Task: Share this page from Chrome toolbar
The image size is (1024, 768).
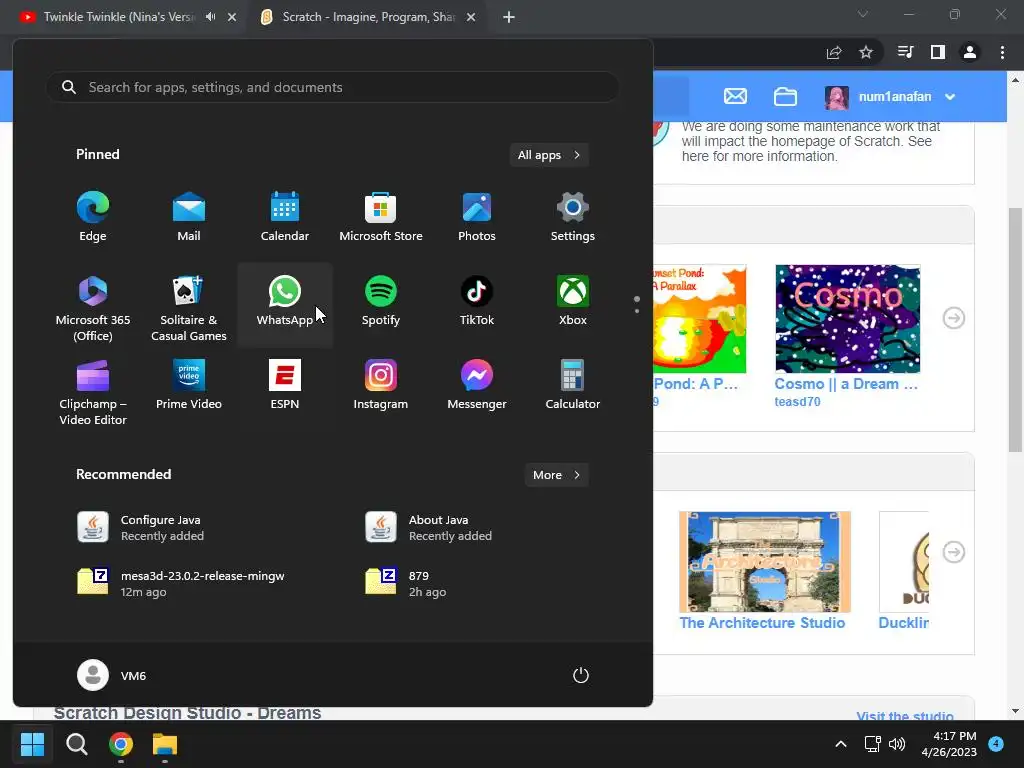Action: point(834,52)
